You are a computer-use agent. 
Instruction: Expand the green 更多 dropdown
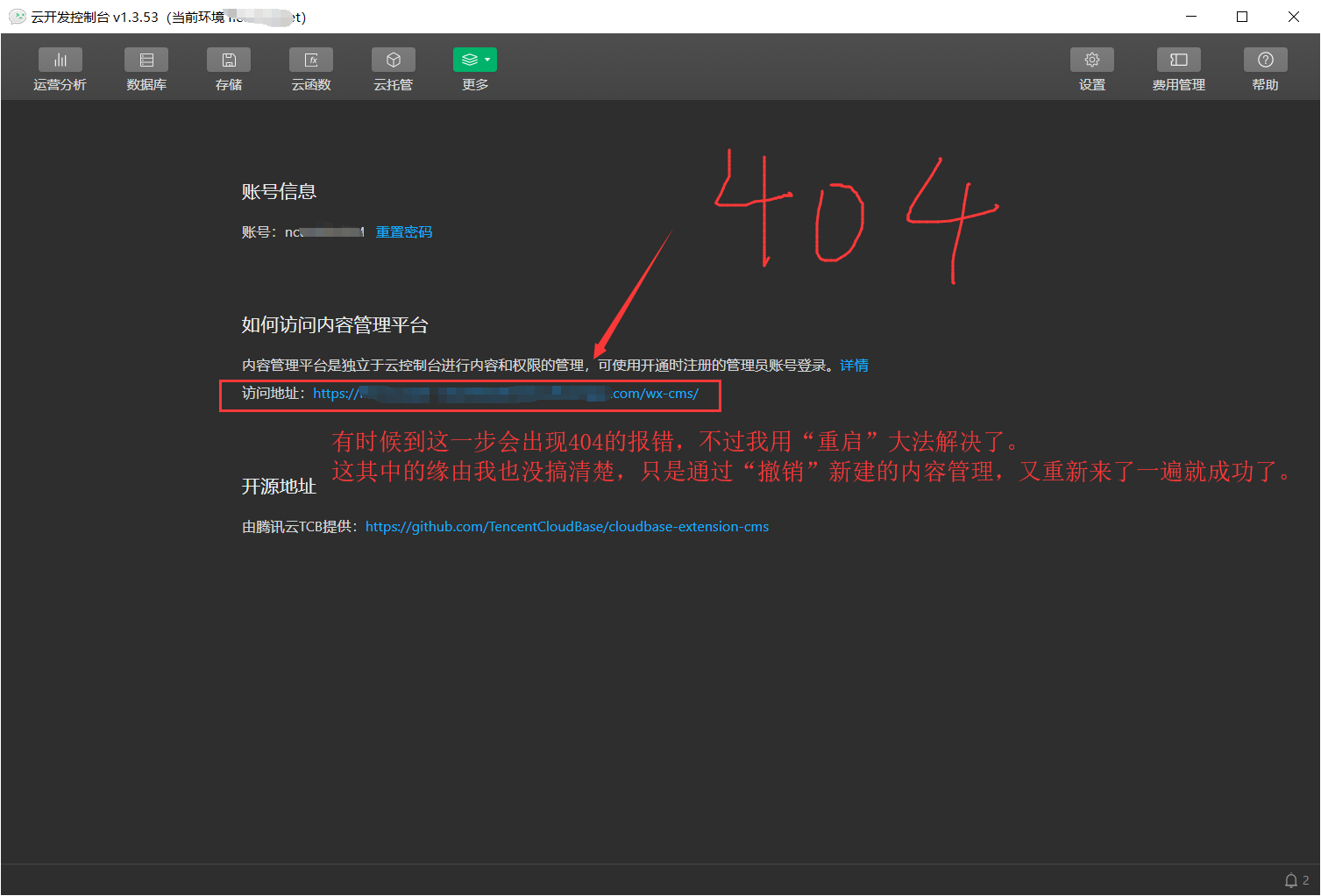(475, 60)
